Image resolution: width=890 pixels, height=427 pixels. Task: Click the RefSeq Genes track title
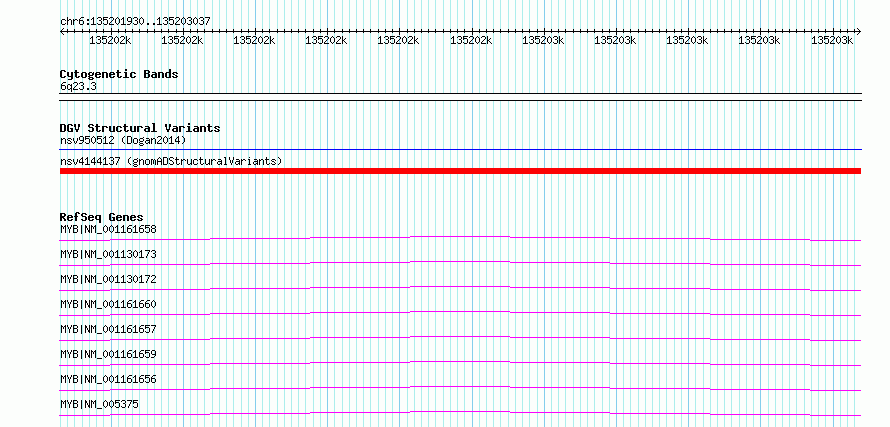tap(102, 217)
